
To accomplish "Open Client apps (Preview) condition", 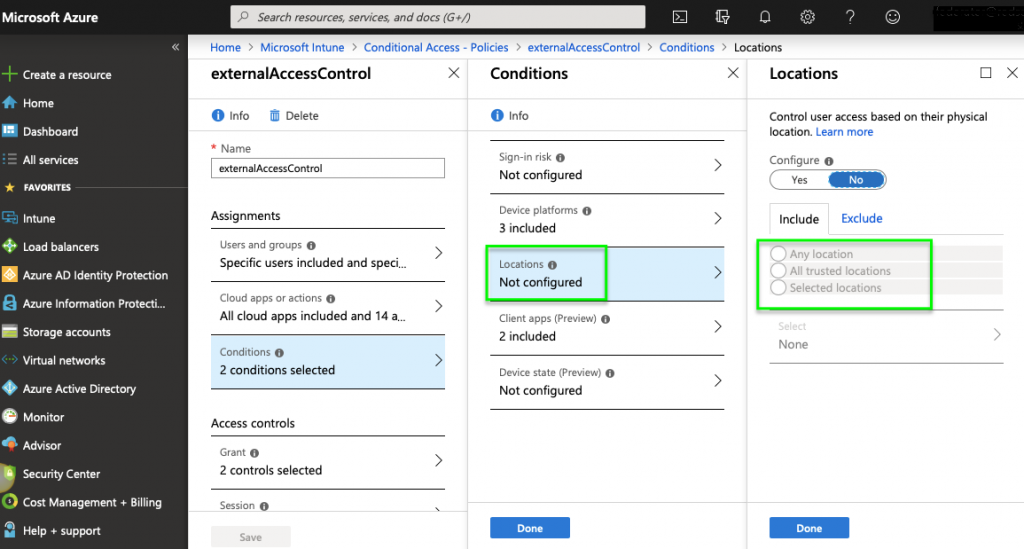I will pyautogui.click(x=607, y=328).
